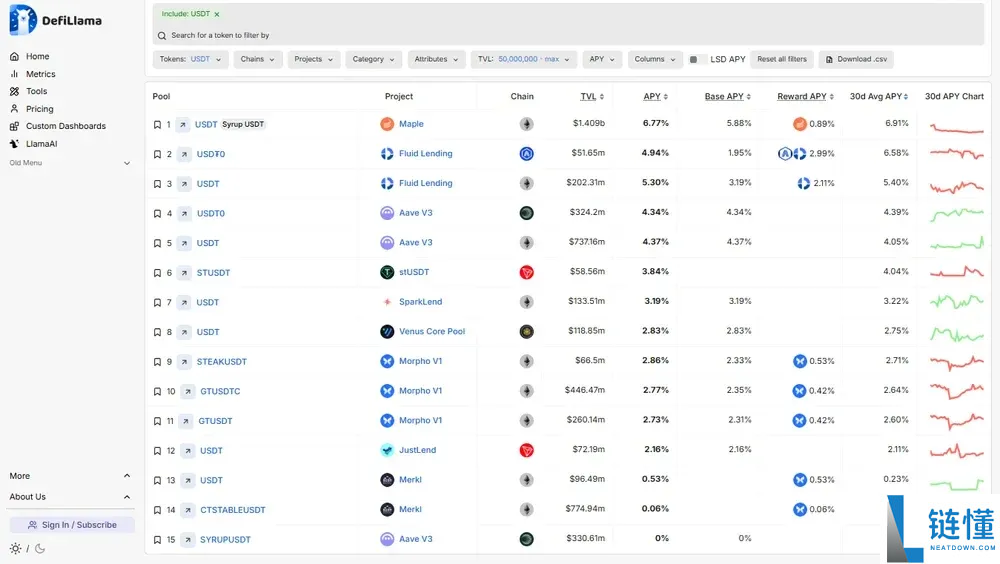Open the Fluid Lending link in row 2
This screenshot has height=564, width=1000.
click(x=425, y=154)
